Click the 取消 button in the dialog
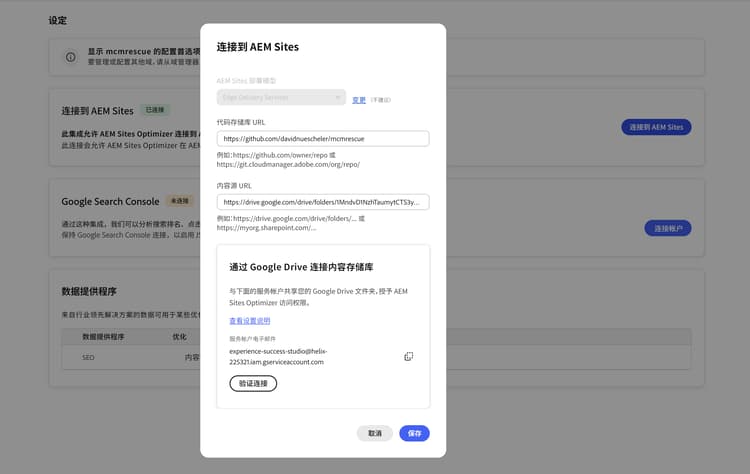This screenshot has height=474, width=750. [375, 433]
